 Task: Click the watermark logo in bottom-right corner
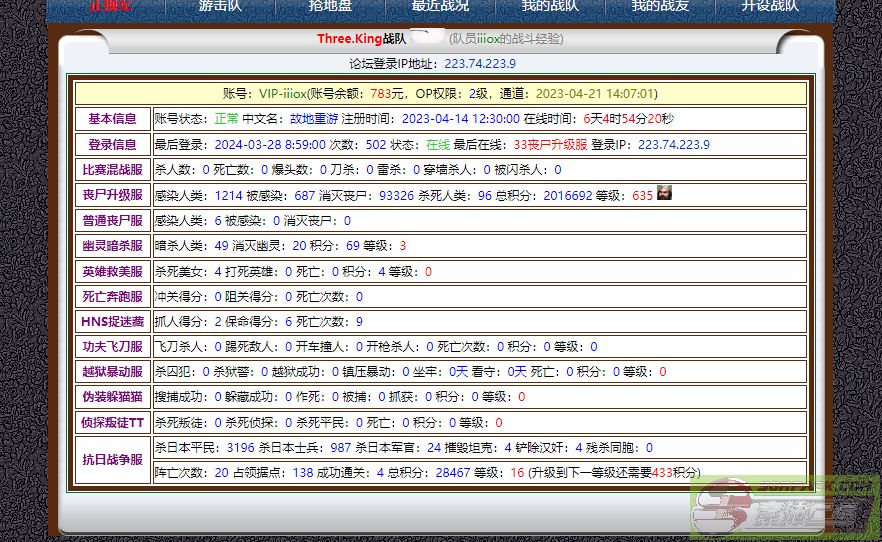pos(785,509)
